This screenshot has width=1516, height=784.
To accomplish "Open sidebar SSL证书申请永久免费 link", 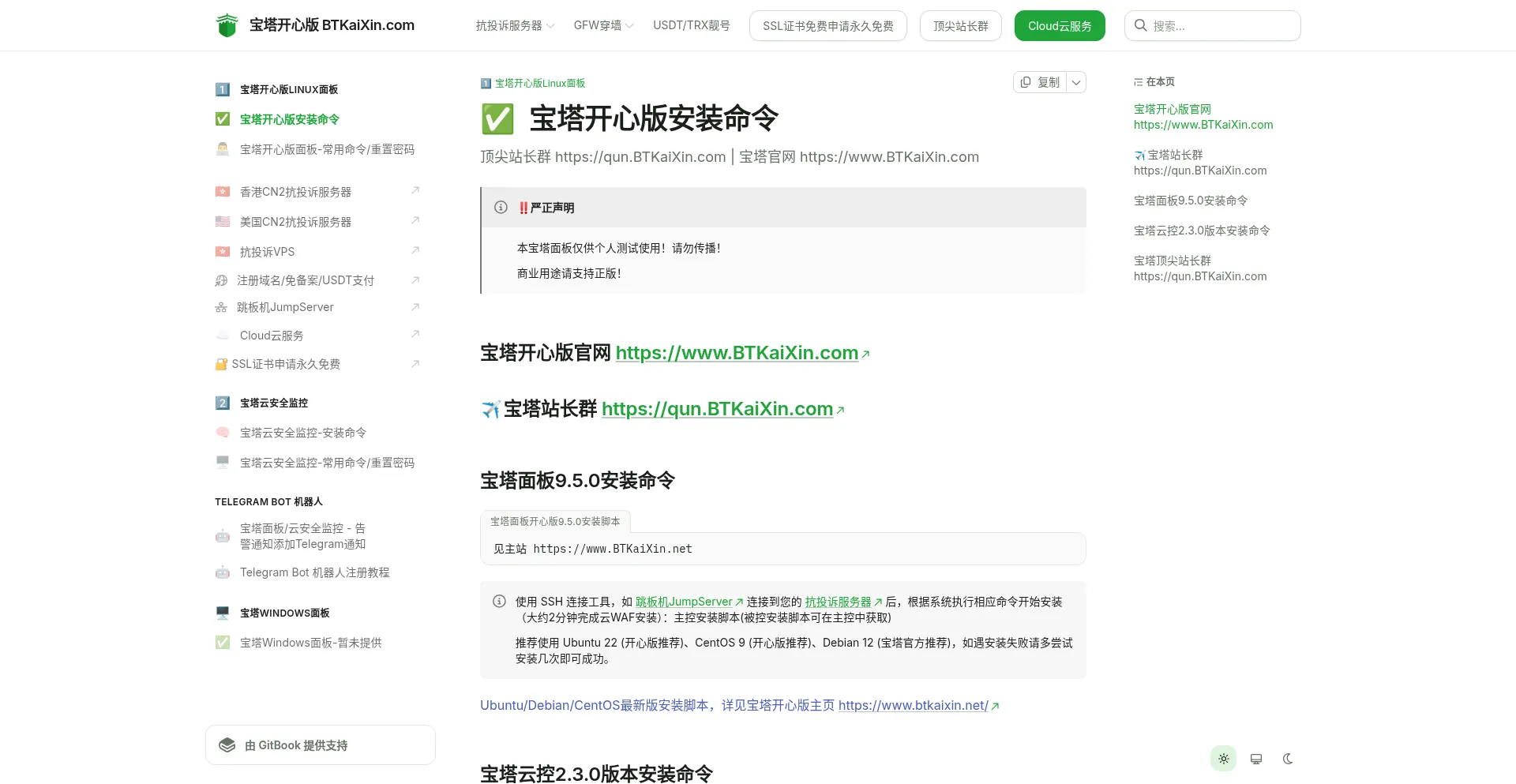I will [x=286, y=364].
